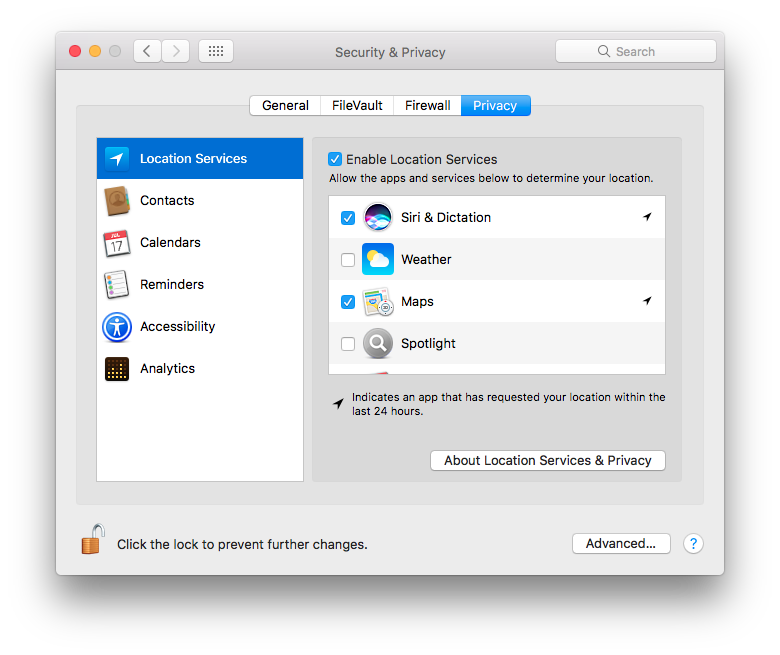Click the Spotlight magnifier icon
Screen dimensions: 780x655
coord(378,343)
